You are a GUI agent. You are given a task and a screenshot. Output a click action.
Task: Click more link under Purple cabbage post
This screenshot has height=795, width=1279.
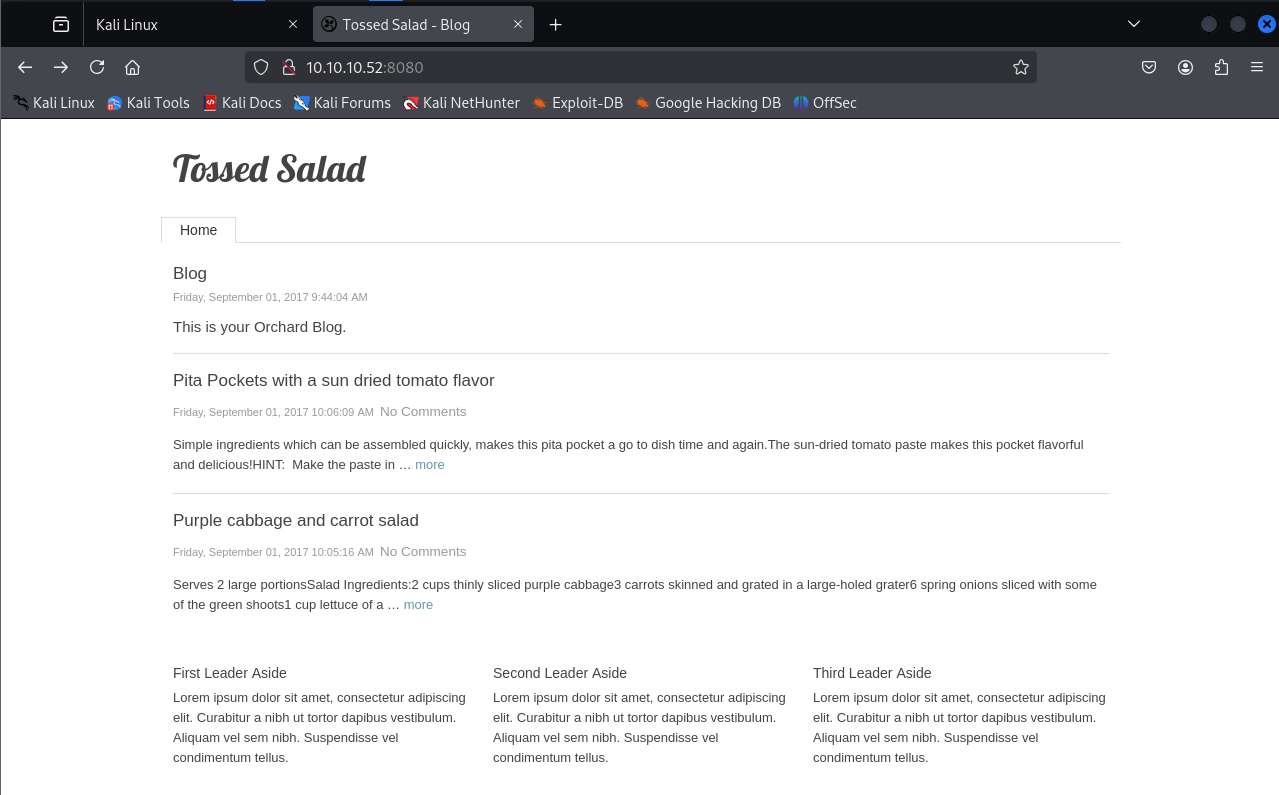(418, 604)
